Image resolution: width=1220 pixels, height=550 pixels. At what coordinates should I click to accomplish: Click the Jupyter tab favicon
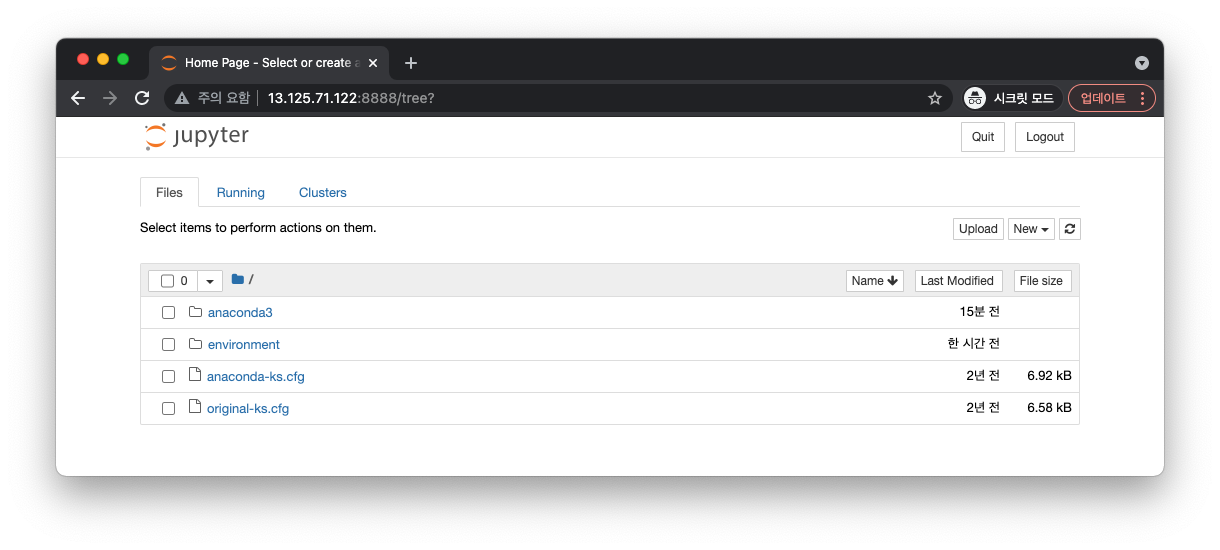tap(169, 63)
